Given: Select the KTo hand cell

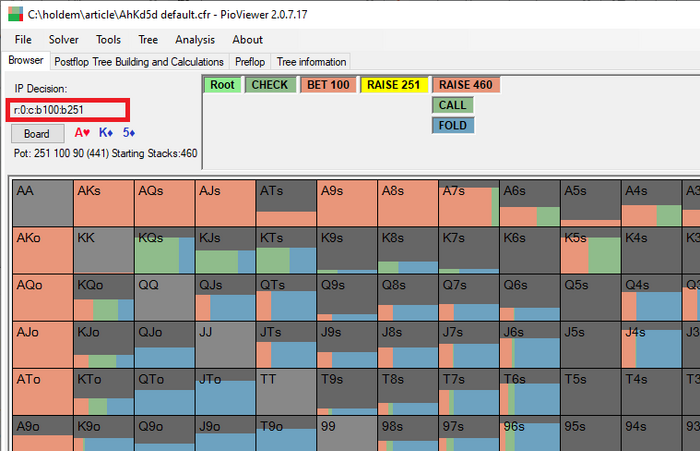Looking at the screenshot, I should click(104, 392).
